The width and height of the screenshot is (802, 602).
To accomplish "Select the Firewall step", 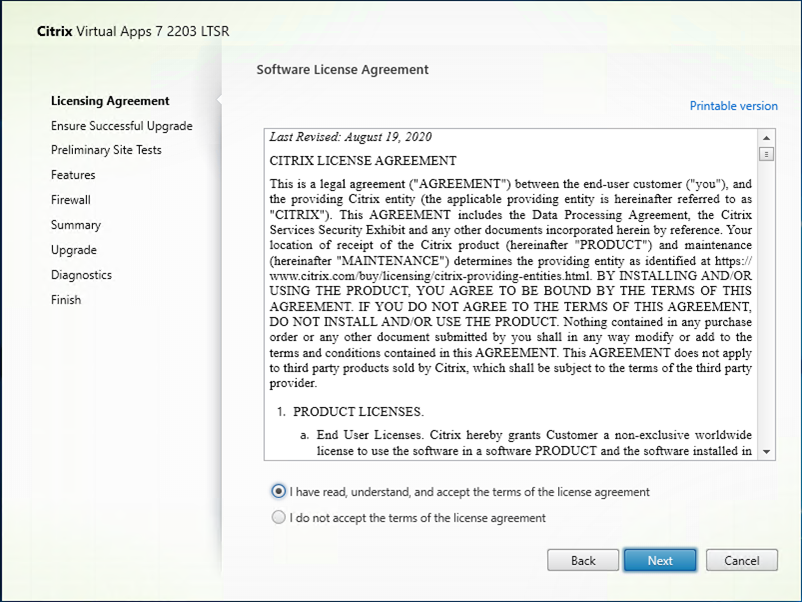I will [x=71, y=200].
